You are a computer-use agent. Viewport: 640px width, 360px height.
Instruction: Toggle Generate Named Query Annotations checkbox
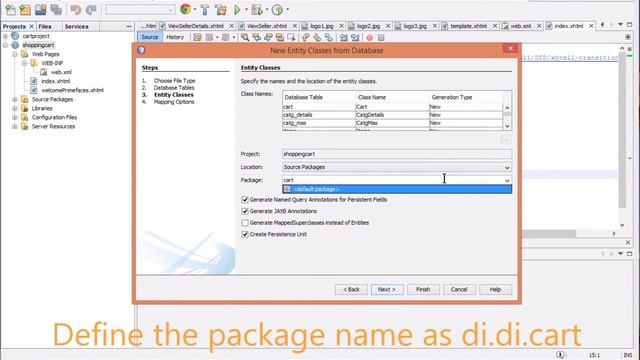245,200
